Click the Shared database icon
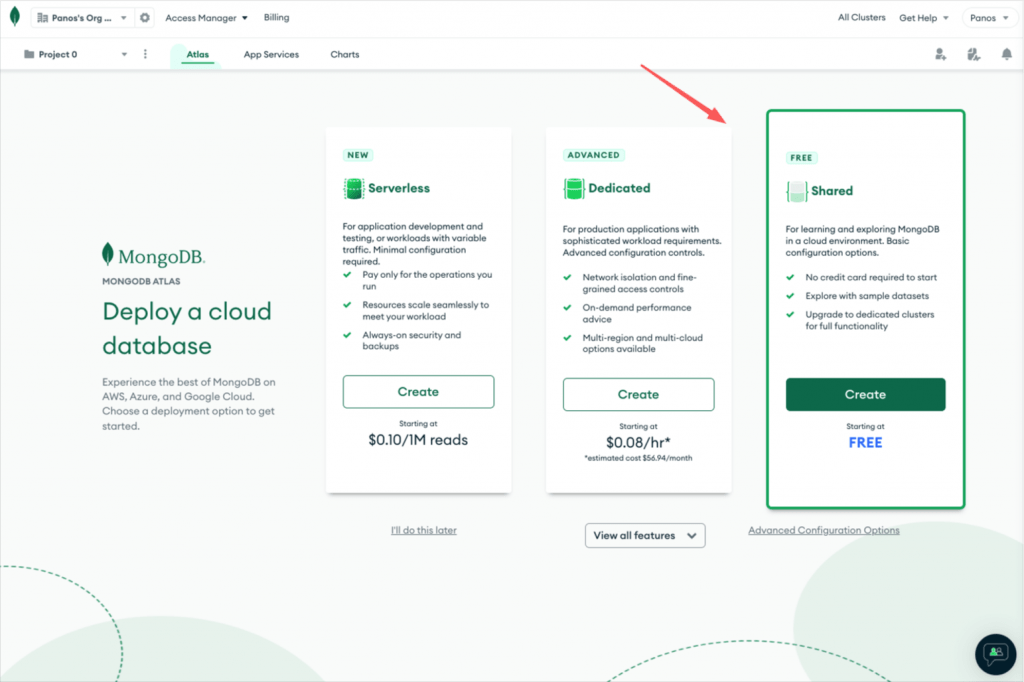Screen dimensions: 1024x682 tap(797, 191)
